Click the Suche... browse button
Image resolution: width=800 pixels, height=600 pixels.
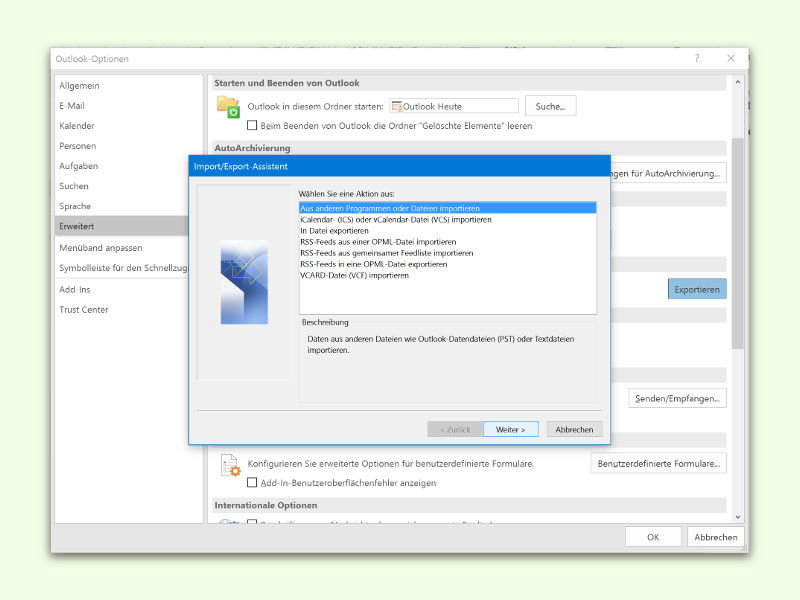click(551, 106)
